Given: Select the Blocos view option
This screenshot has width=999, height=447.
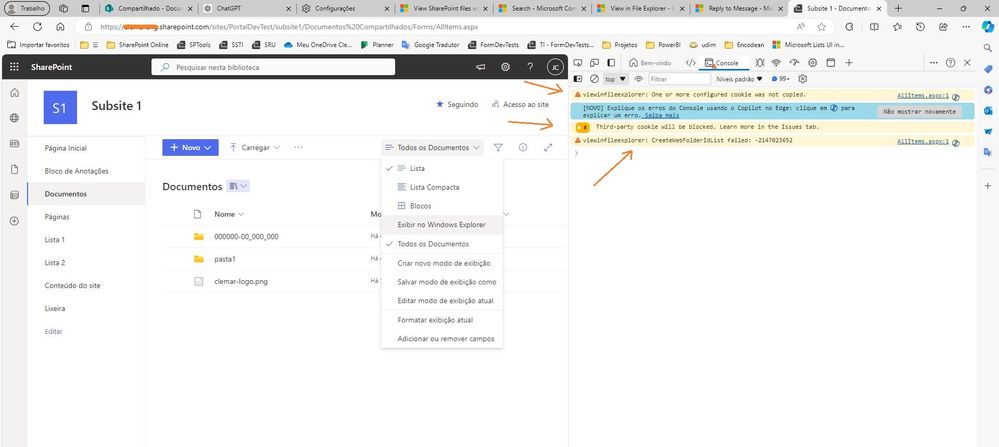Looking at the screenshot, I should [x=442, y=206].
